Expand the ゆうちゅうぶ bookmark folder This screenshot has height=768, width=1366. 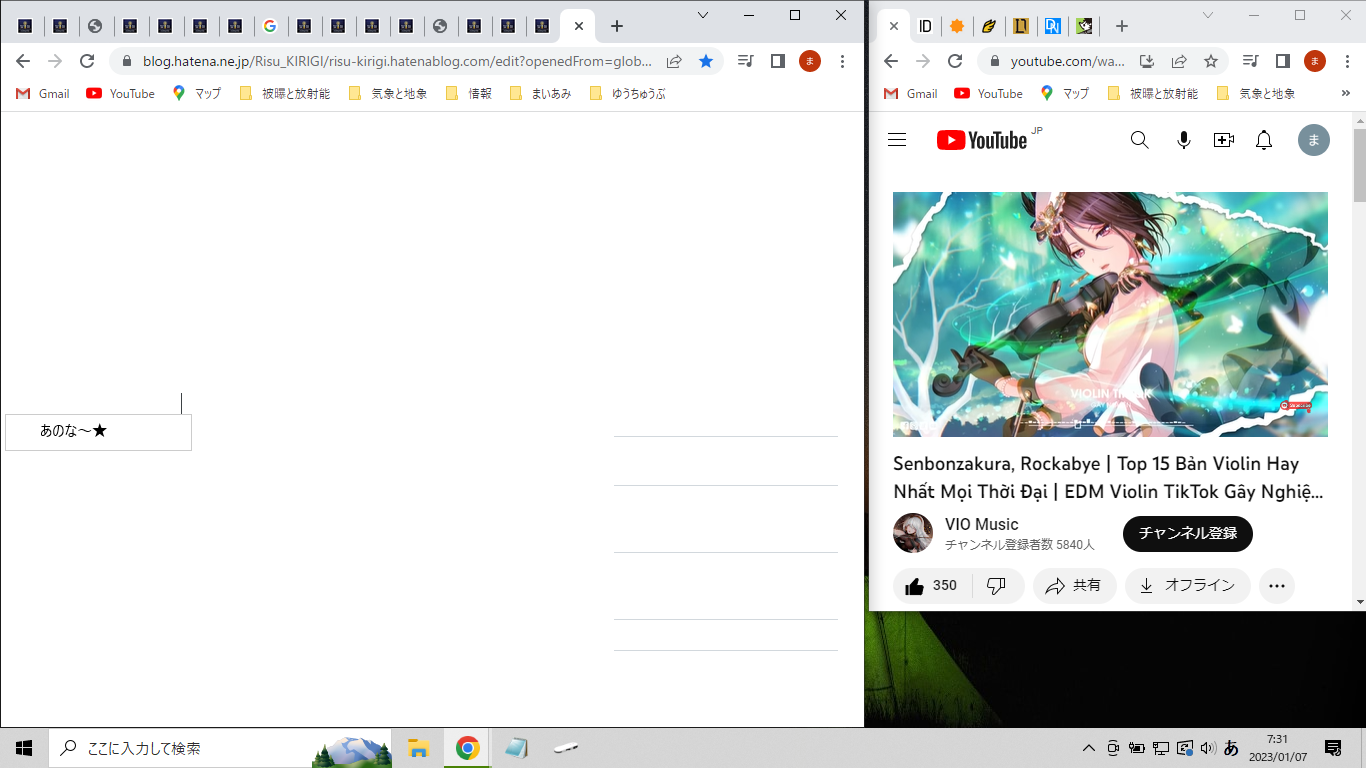(628, 93)
